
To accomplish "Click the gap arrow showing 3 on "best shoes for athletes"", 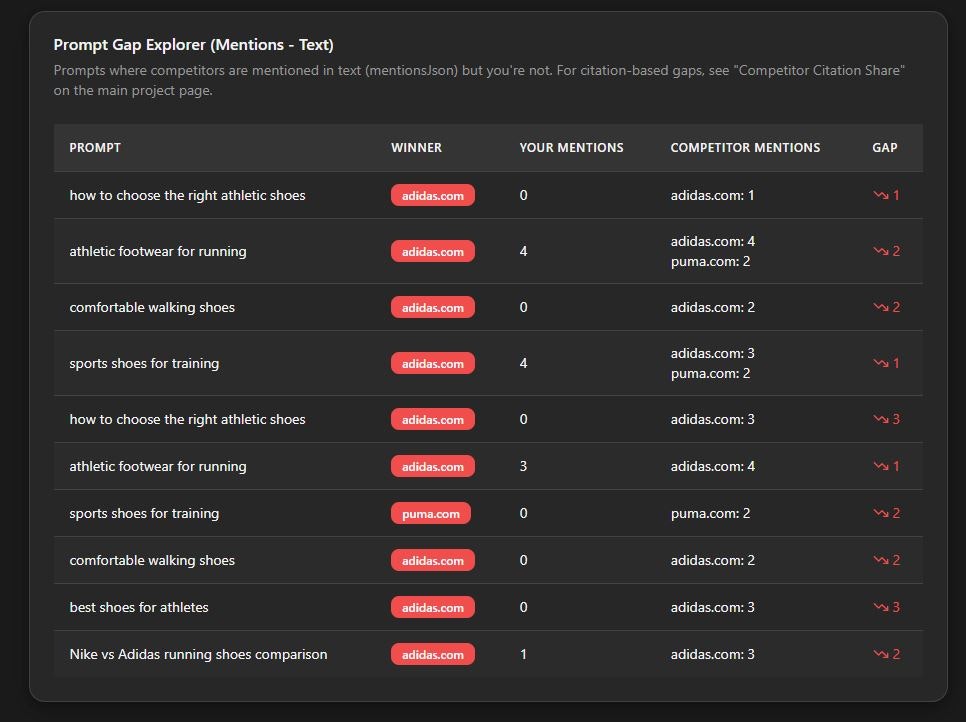I will click(884, 607).
